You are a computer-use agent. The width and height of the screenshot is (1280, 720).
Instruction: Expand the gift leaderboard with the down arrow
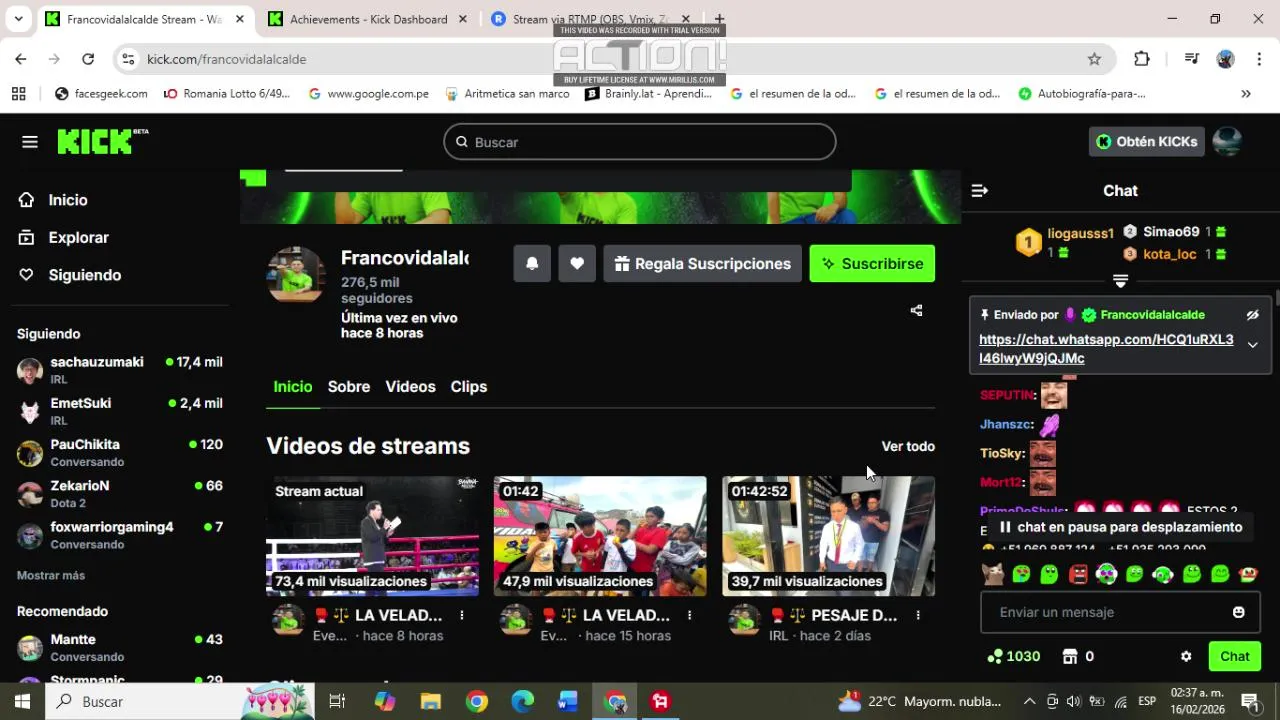pos(1120,281)
